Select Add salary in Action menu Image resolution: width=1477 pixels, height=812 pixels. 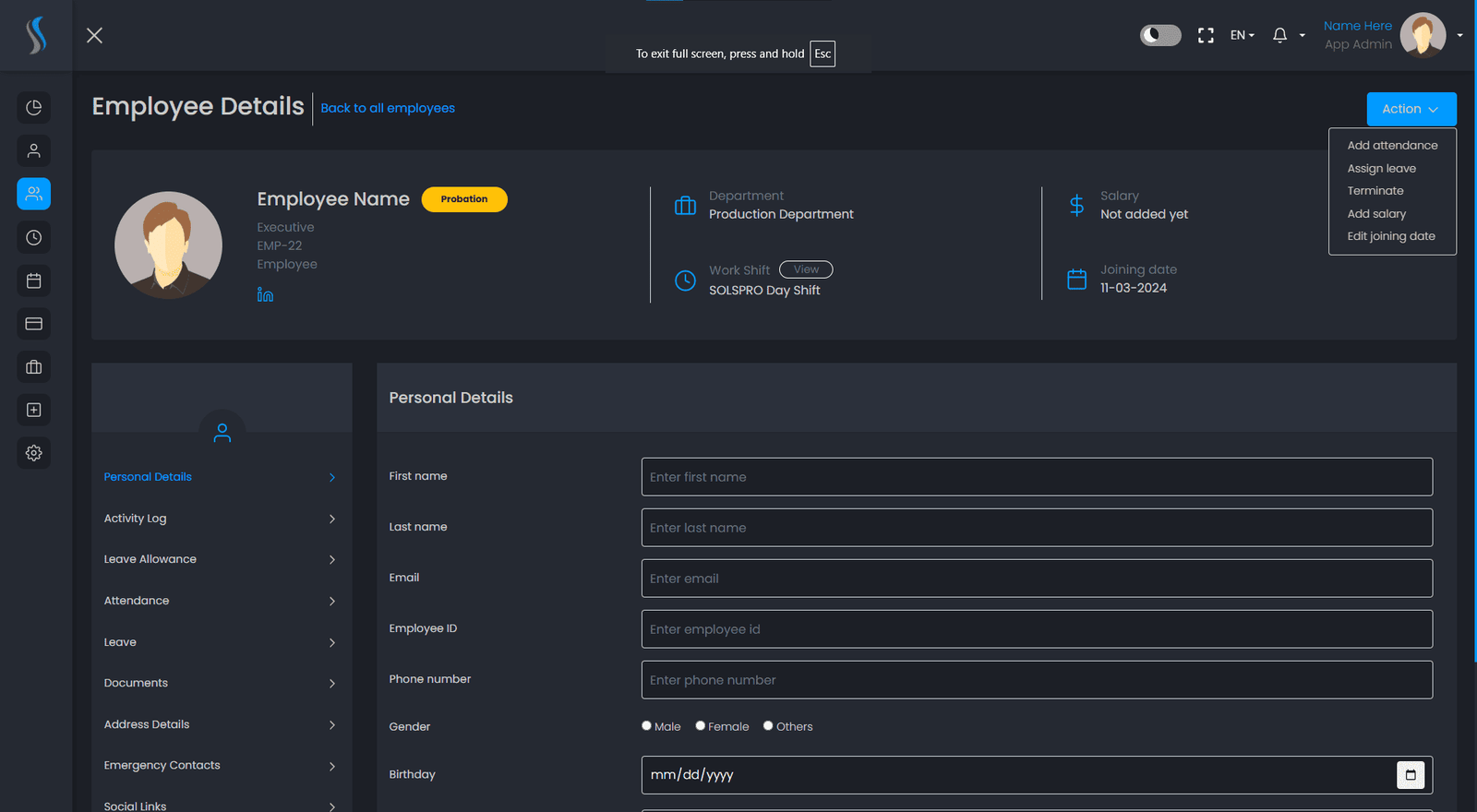[1376, 214]
